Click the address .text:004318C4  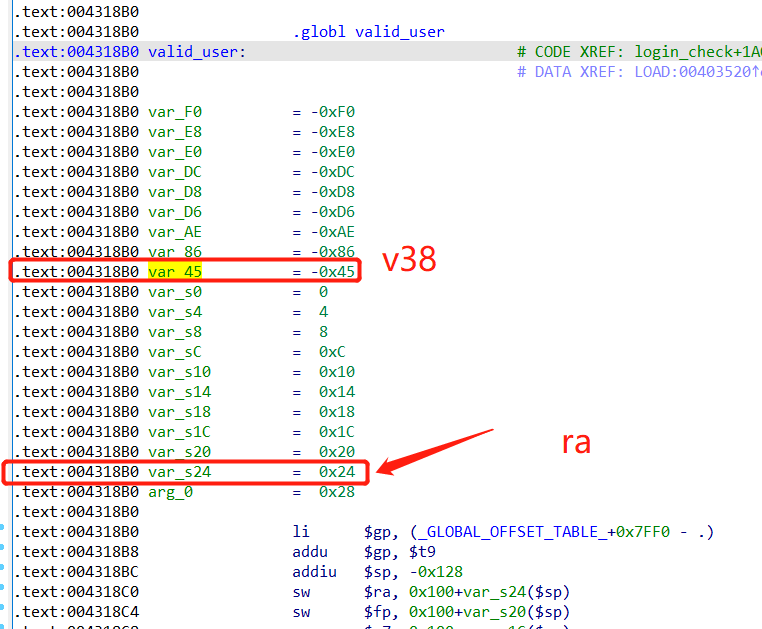[76, 612]
